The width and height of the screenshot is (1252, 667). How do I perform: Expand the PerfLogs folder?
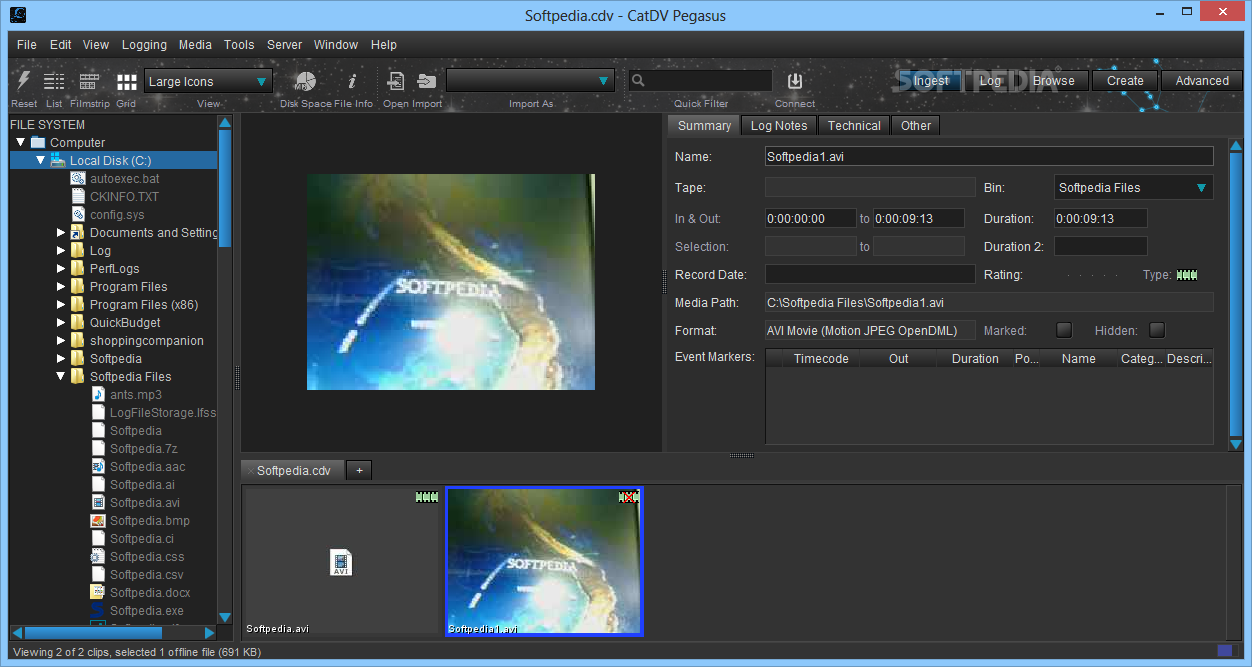(x=61, y=268)
